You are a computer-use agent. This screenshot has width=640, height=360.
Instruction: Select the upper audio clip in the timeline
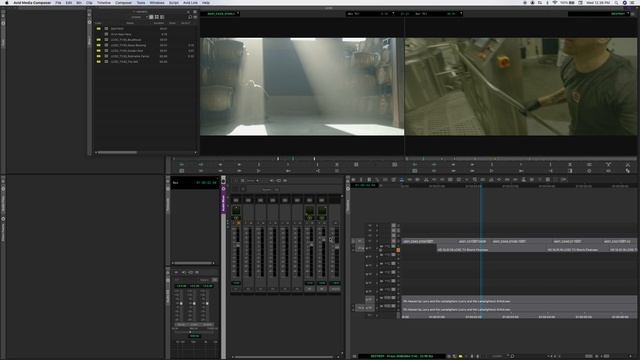coord(519,301)
